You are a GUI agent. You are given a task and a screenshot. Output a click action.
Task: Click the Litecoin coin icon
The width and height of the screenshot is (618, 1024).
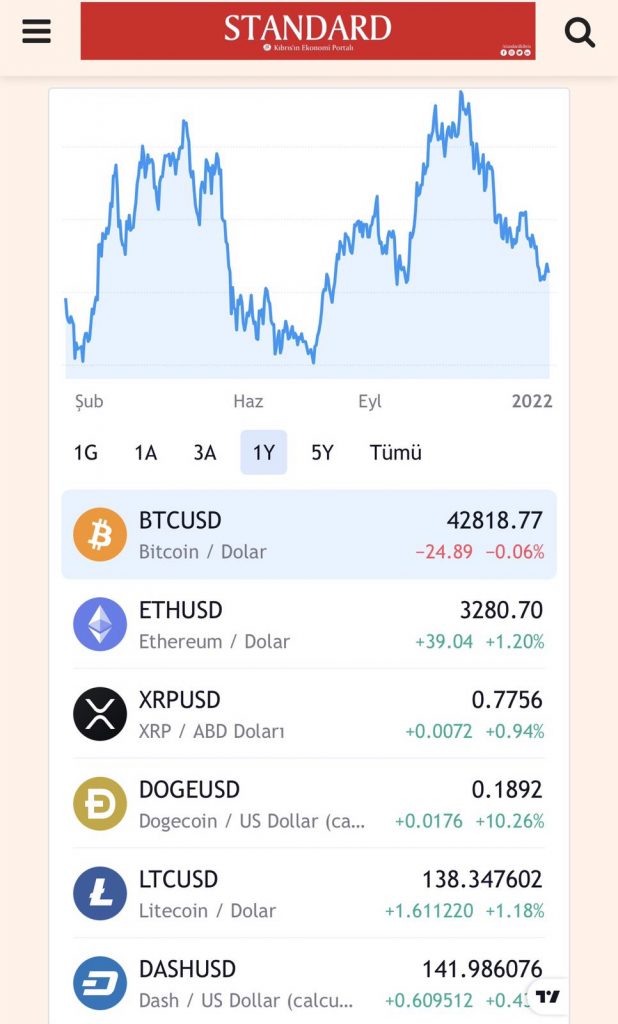(100, 894)
